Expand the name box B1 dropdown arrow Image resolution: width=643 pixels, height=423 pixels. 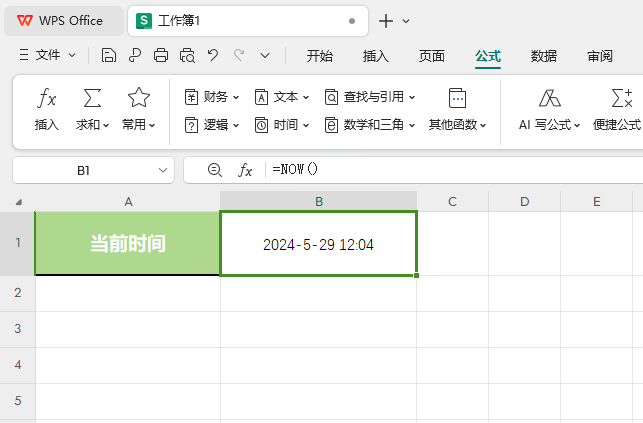(163, 170)
